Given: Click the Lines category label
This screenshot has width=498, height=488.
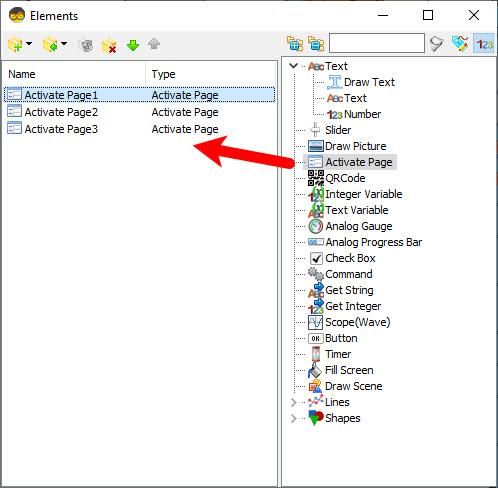Looking at the screenshot, I should coord(337,402).
